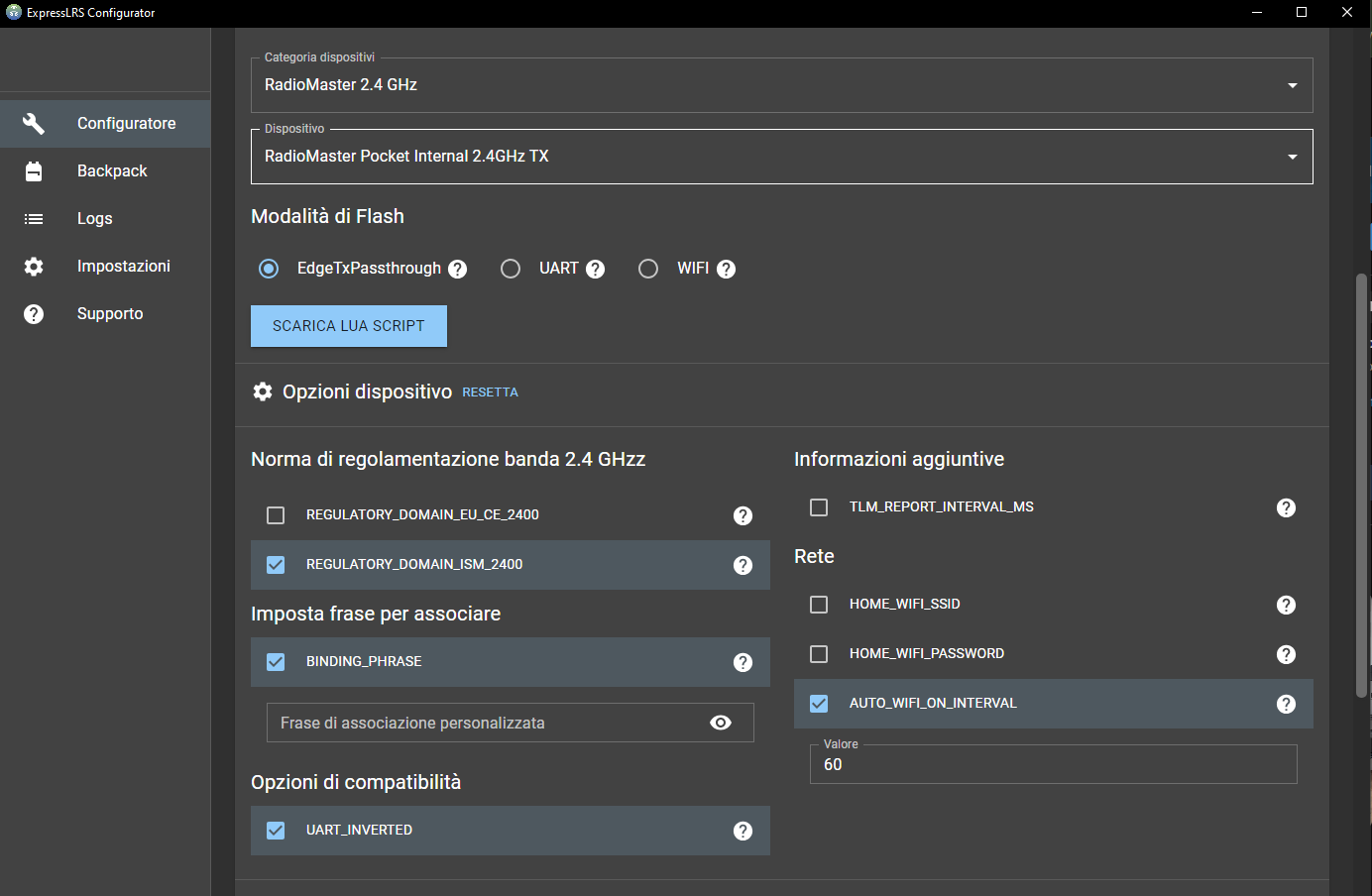Select WIFI flash mode
Viewport: 1372px width, 896px height.
tap(648, 269)
